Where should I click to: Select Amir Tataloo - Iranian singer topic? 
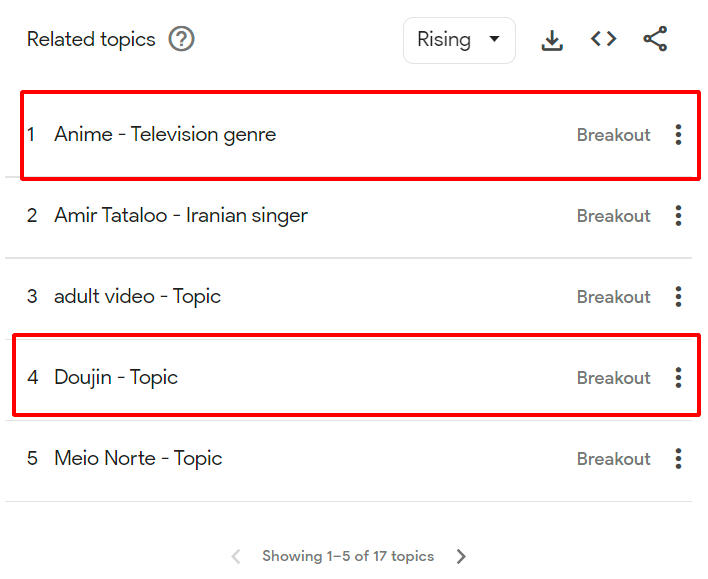pyautogui.click(x=181, y=216)
